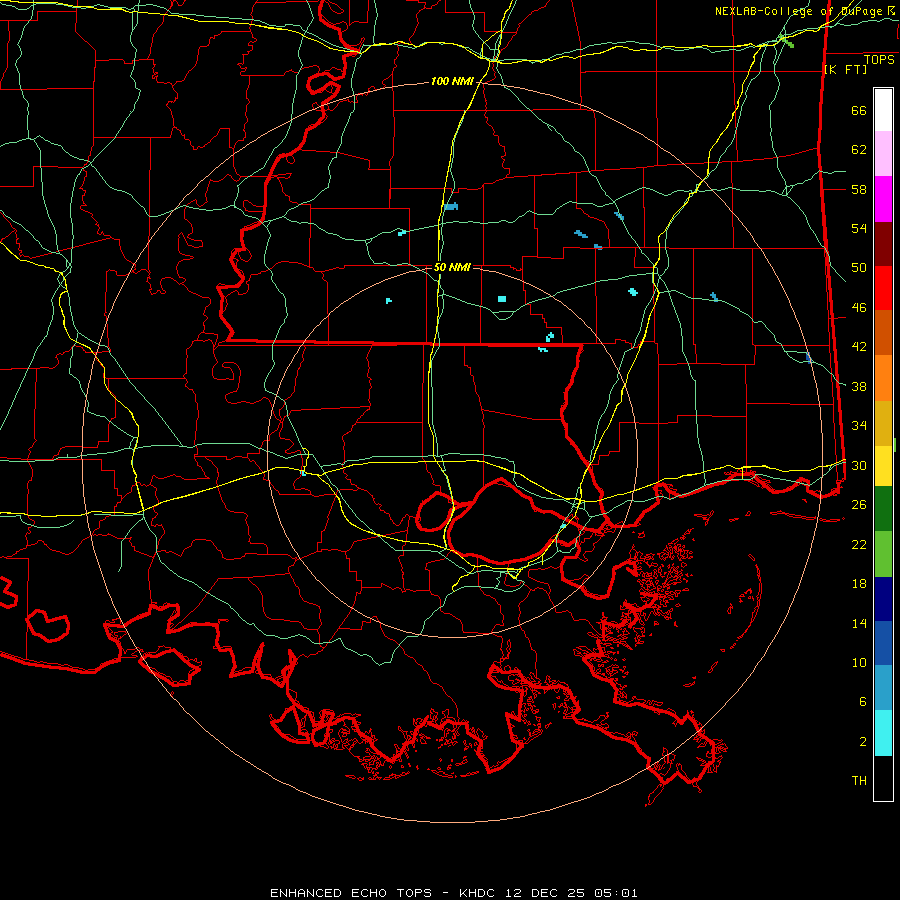900x900 pixels.
Task: Click the TH legend label
Action: click(x=859, y=781)
